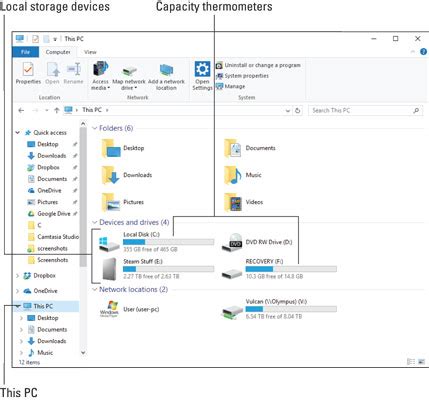Image resolution: width=429 pixels, height=400 pixels.
Task: Open the Properties ribbon button
Action: pyautogui.click(x=28, y=73)
